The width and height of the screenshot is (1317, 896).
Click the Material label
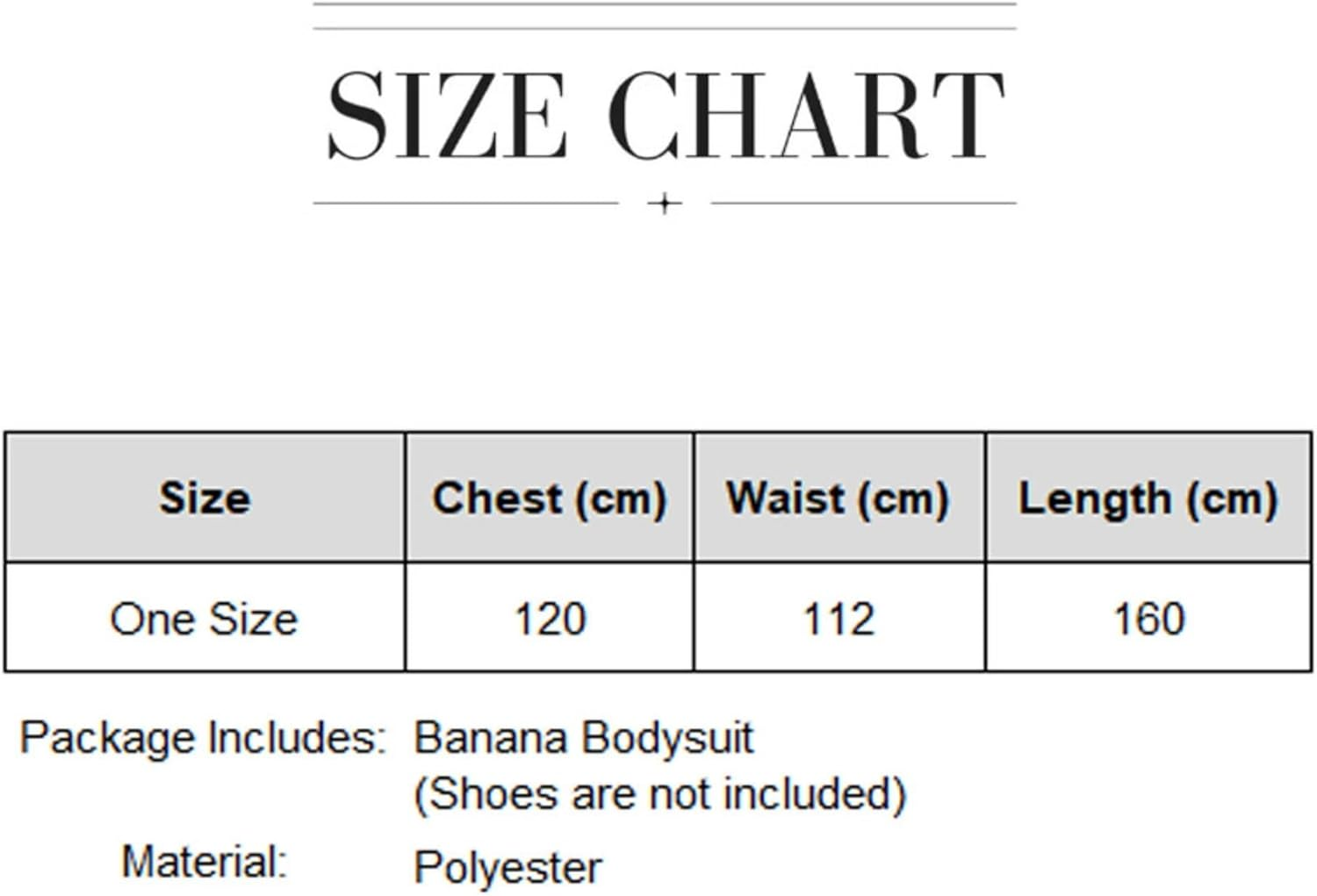(205, 862)
